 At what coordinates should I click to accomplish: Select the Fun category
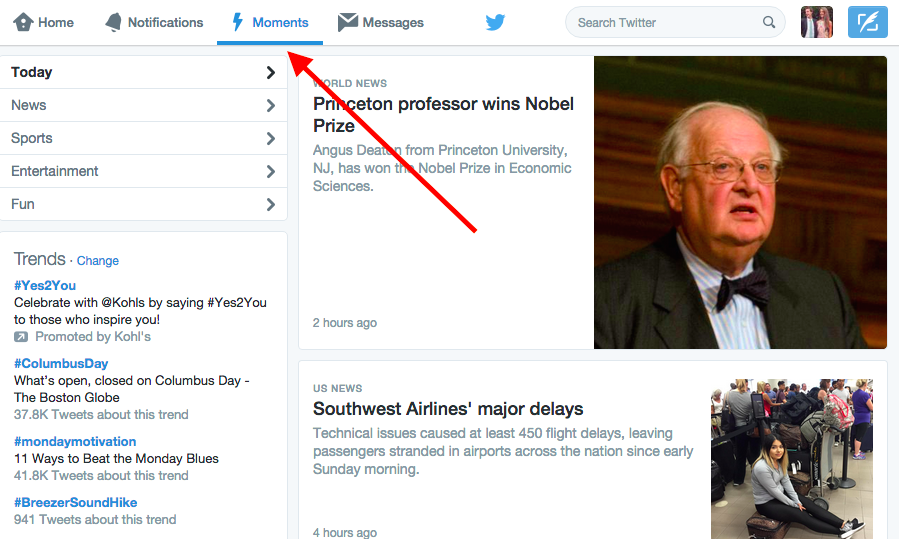(x=143, y=204)
